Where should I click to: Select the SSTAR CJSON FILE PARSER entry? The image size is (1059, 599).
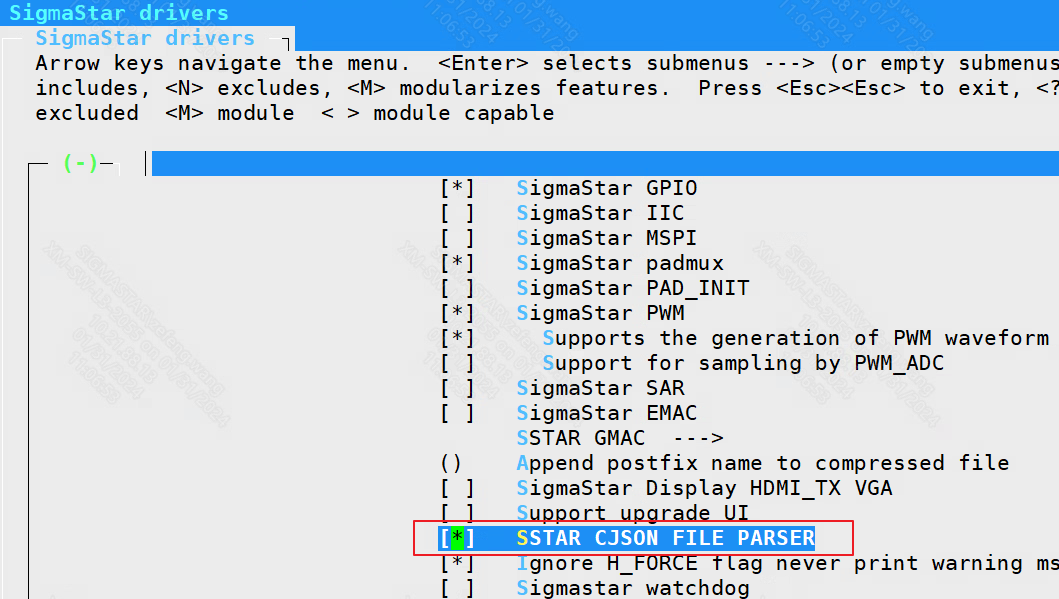(665, 538)
